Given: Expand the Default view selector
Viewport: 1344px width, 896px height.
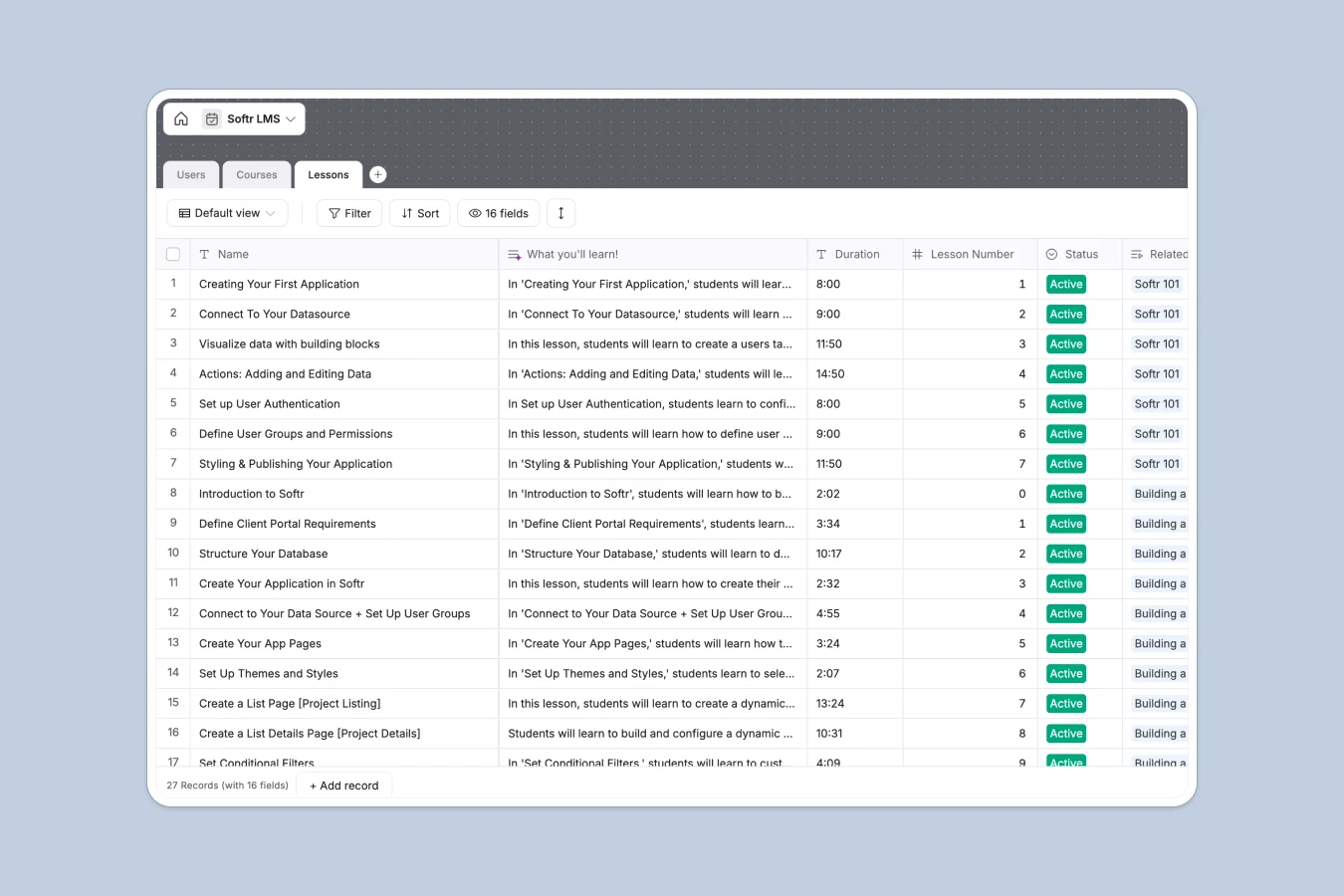Looking at the screenshot, I should coord(270,213).
